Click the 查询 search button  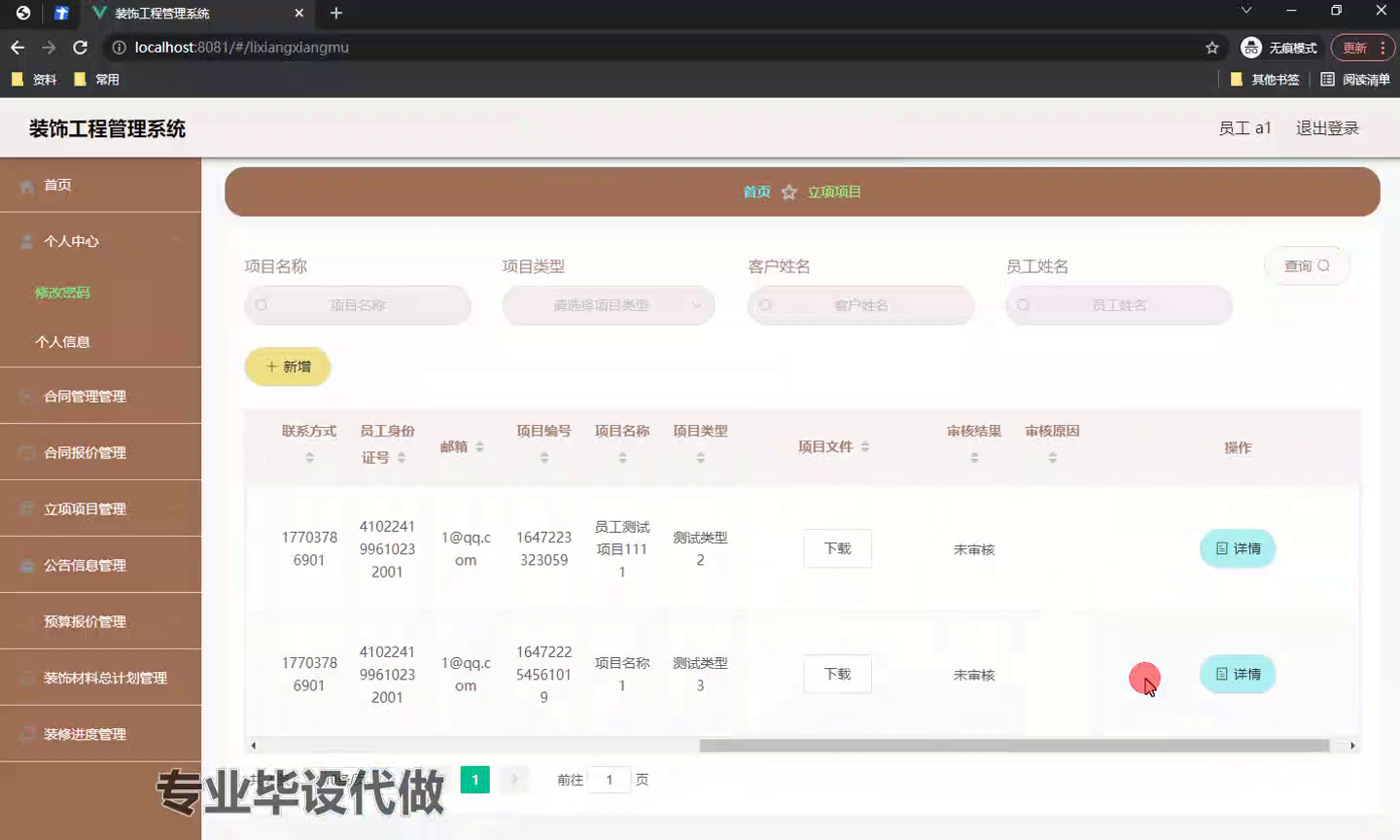pyautogui.click(x=1307, y=266)
